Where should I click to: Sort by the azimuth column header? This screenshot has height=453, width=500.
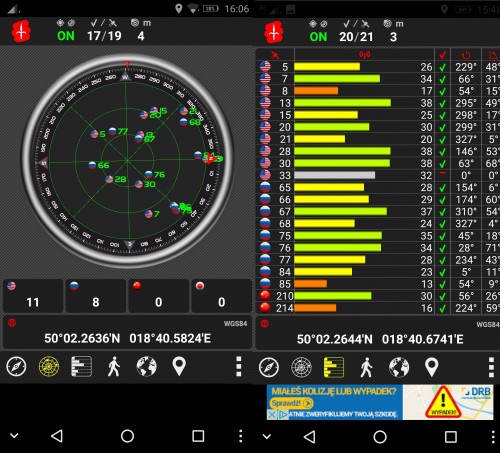click(466, 55)
